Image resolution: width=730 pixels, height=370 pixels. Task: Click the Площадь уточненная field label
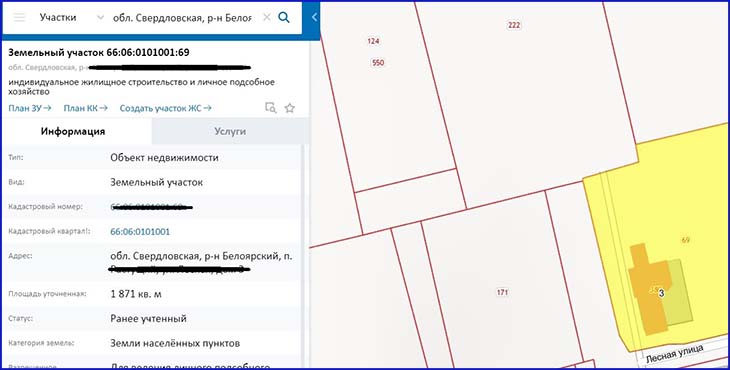[47, 294]
